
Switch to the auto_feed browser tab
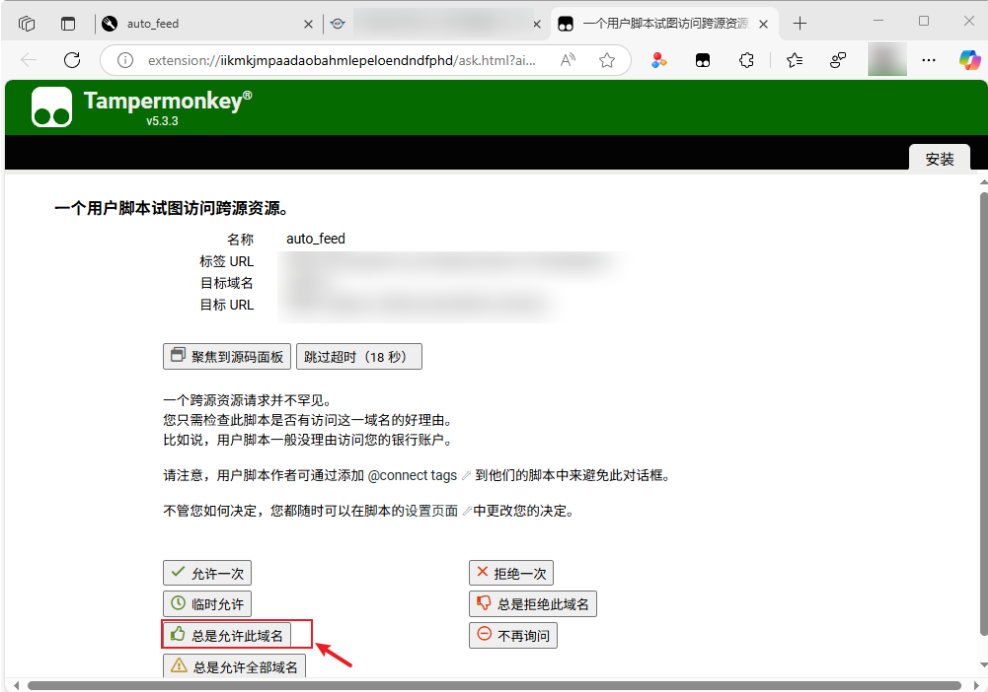point(200,23)
